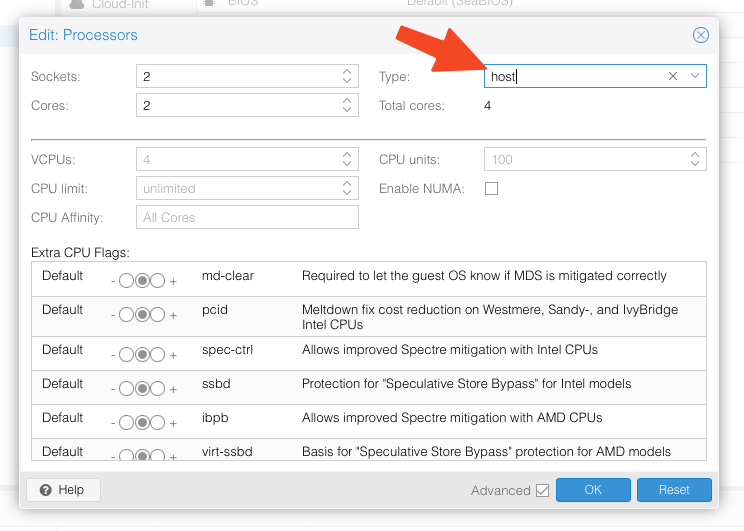
Task: Click the CPU Affinity input field
Action: pyautogui.click(x=246, y=217)
